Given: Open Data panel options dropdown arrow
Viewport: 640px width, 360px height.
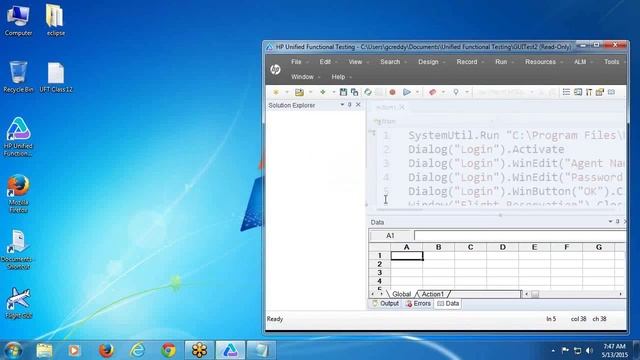Looking at the screenshot, I should coord(610,222).
